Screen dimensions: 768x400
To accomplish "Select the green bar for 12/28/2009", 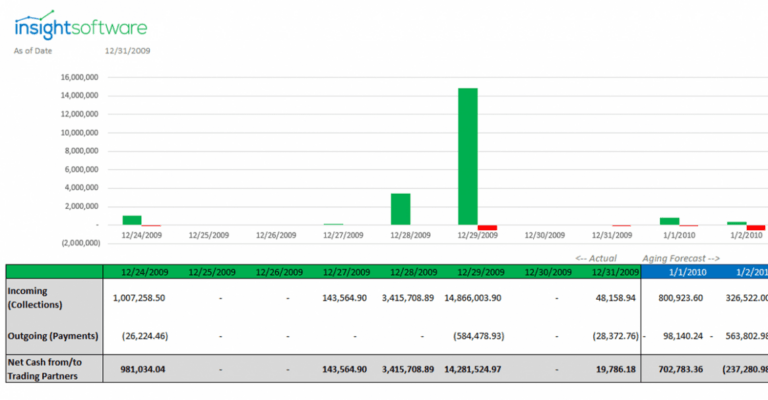I will [x=400, y=209].
